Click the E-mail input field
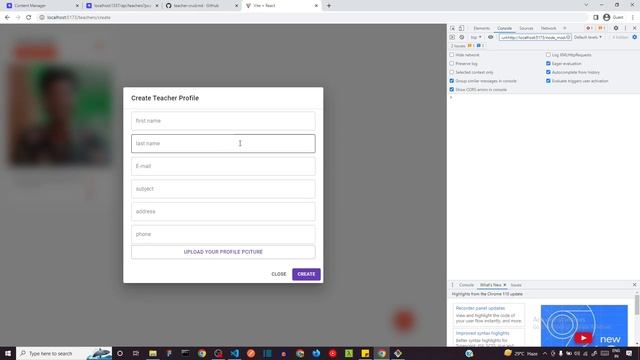 click(223, 166)
